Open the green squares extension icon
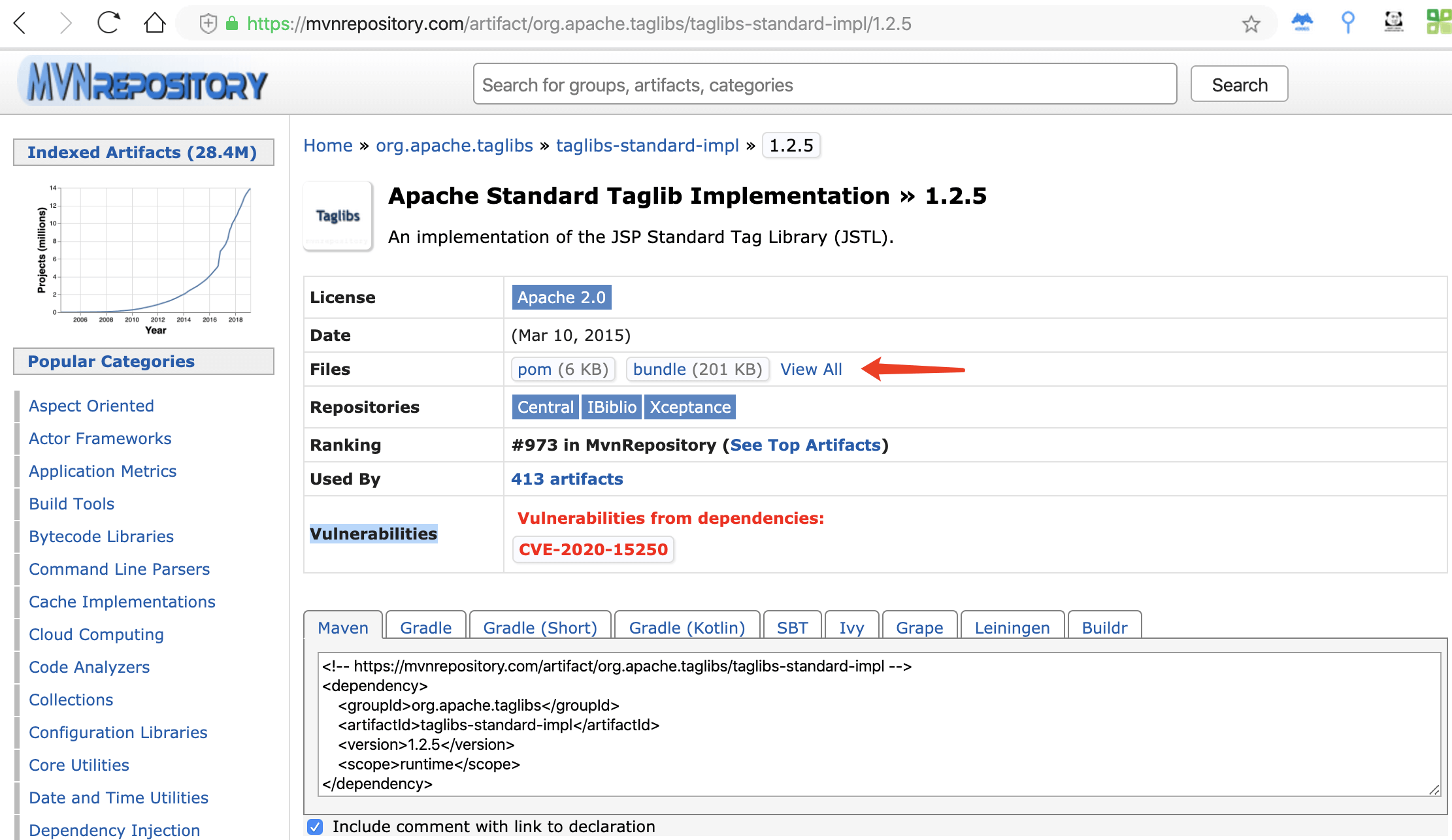This screenshot has height=840, width=1452. pyautogui.click(x=1439, y=22)
